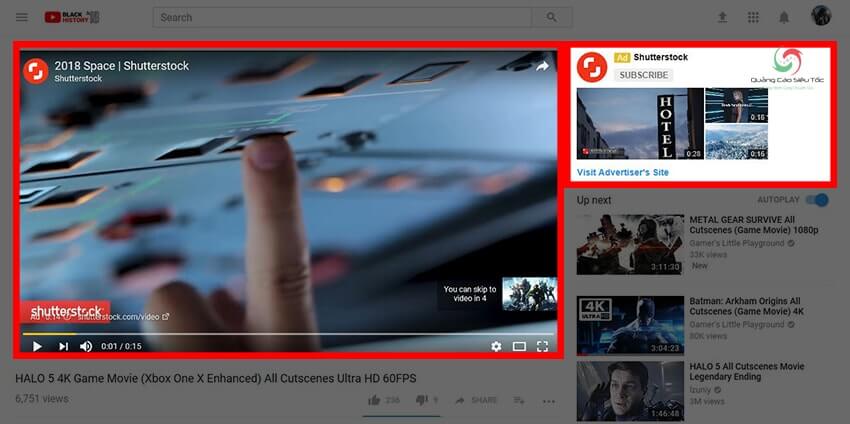This screenshot has height=424, width=850.
Task: Click the search magnifier button
Action: tap(551, 17)
